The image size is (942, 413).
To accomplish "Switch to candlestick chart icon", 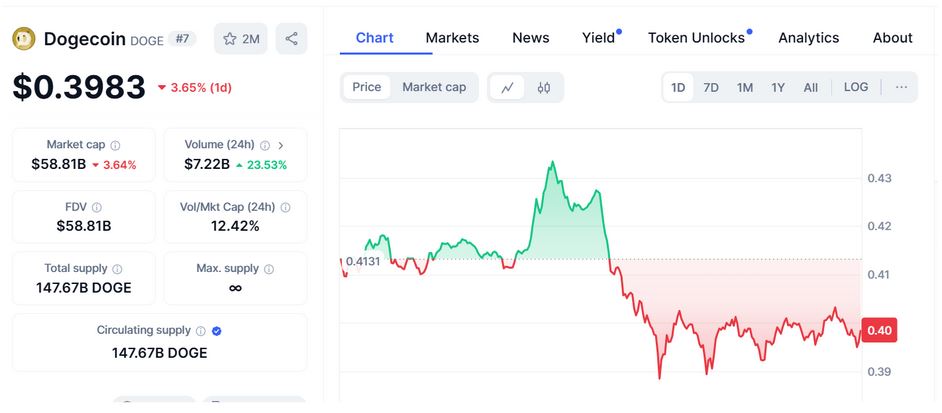I will 544,87.
